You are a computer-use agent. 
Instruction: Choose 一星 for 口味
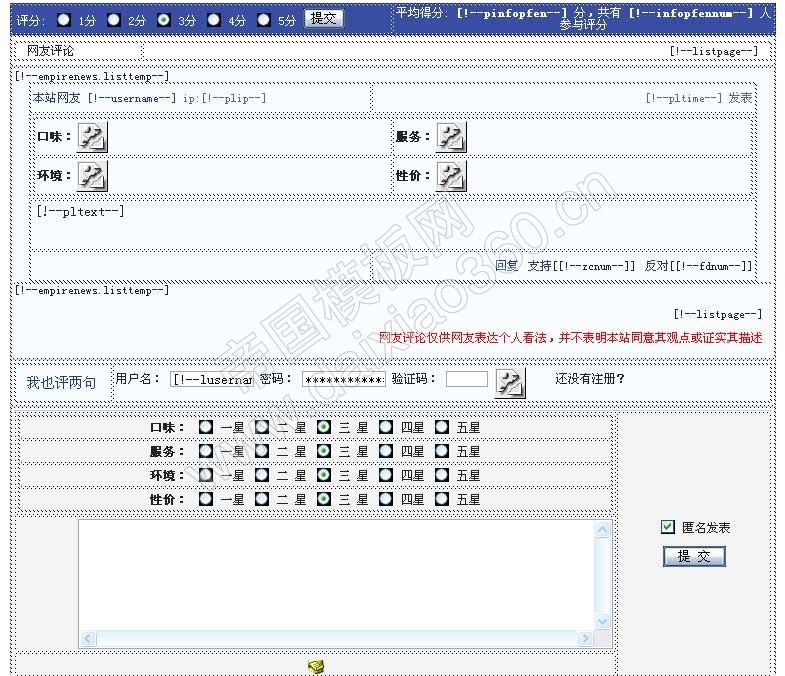(x=206, y=427)
